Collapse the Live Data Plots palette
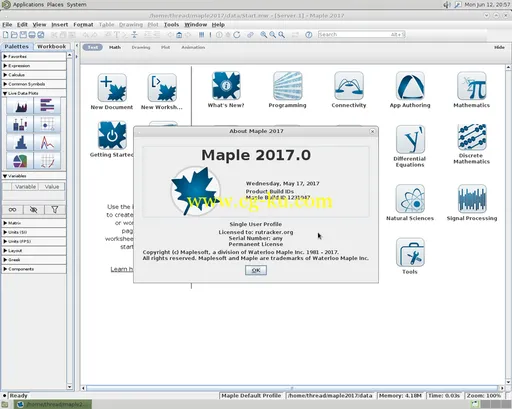This screenshot has width=512, height=409. (34, 93)
